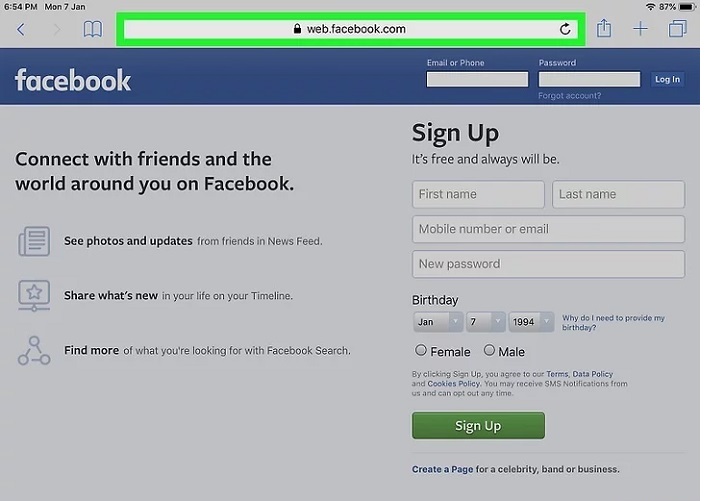Tap the Mon 7 Jan date text
The width and height of the screenshot is (705, 501).
[x=65, y=7]
